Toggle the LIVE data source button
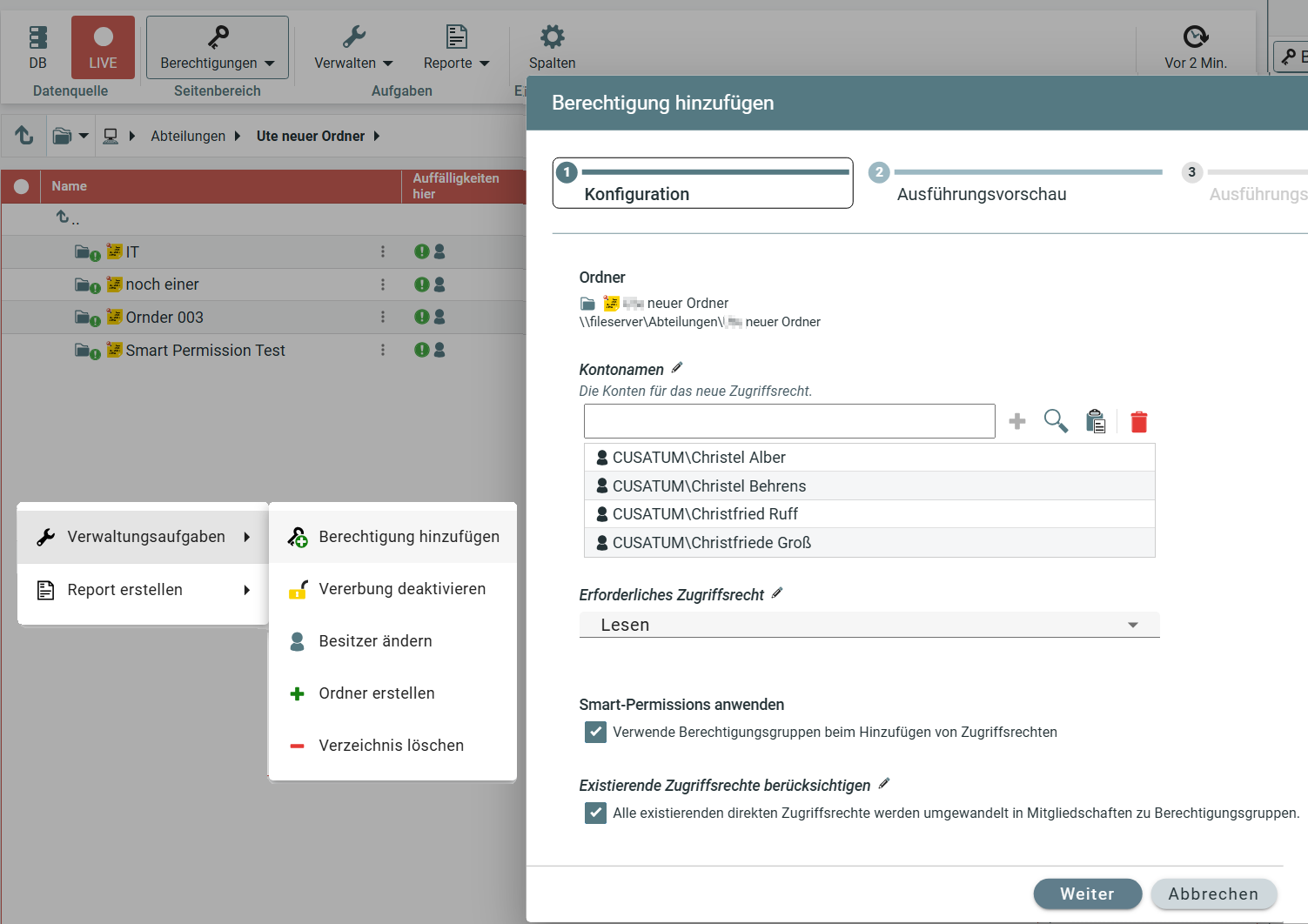Image resolution: width=1308 pixels, height=924 pixels. coord(103,48)
